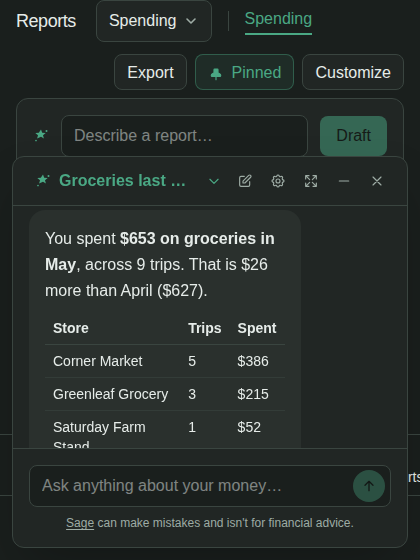Image resolution: width=420 pixels, height=560 pixels.
Task: Select the Greenleaf Grocery row name
Action: (110, 394)
